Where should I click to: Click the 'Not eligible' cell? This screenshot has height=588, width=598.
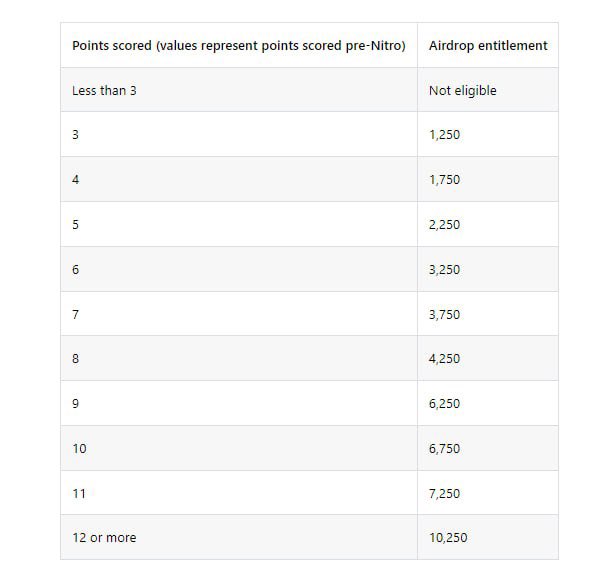point(488,90)
